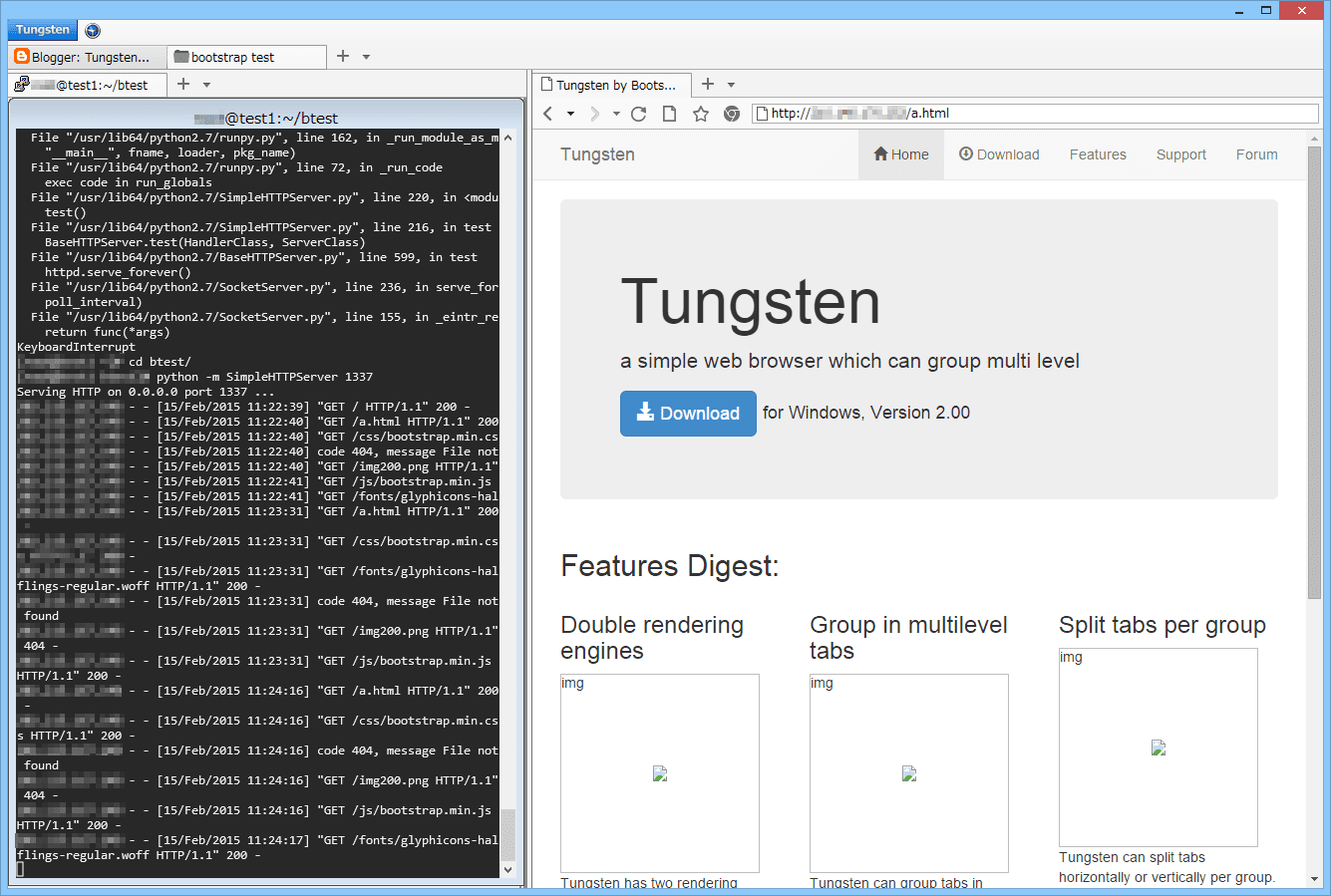
Task: Click the 'Features Digest:' heading
Action: (670, 566)
